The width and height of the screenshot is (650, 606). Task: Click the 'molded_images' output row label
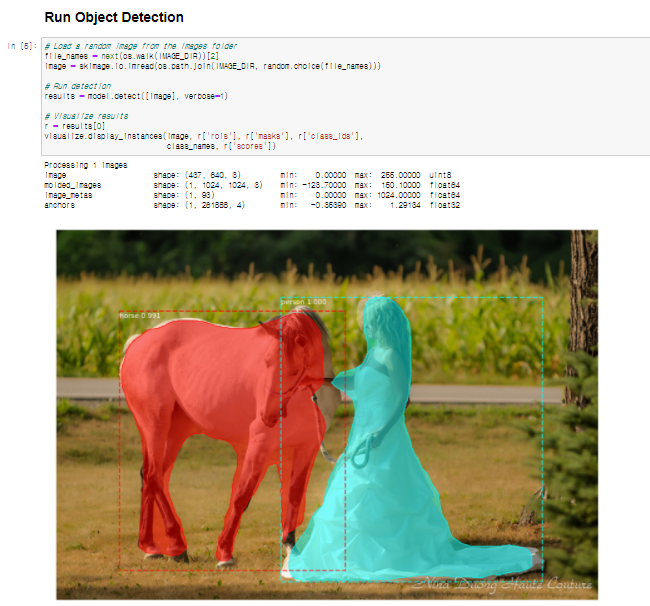click(73, 185)
